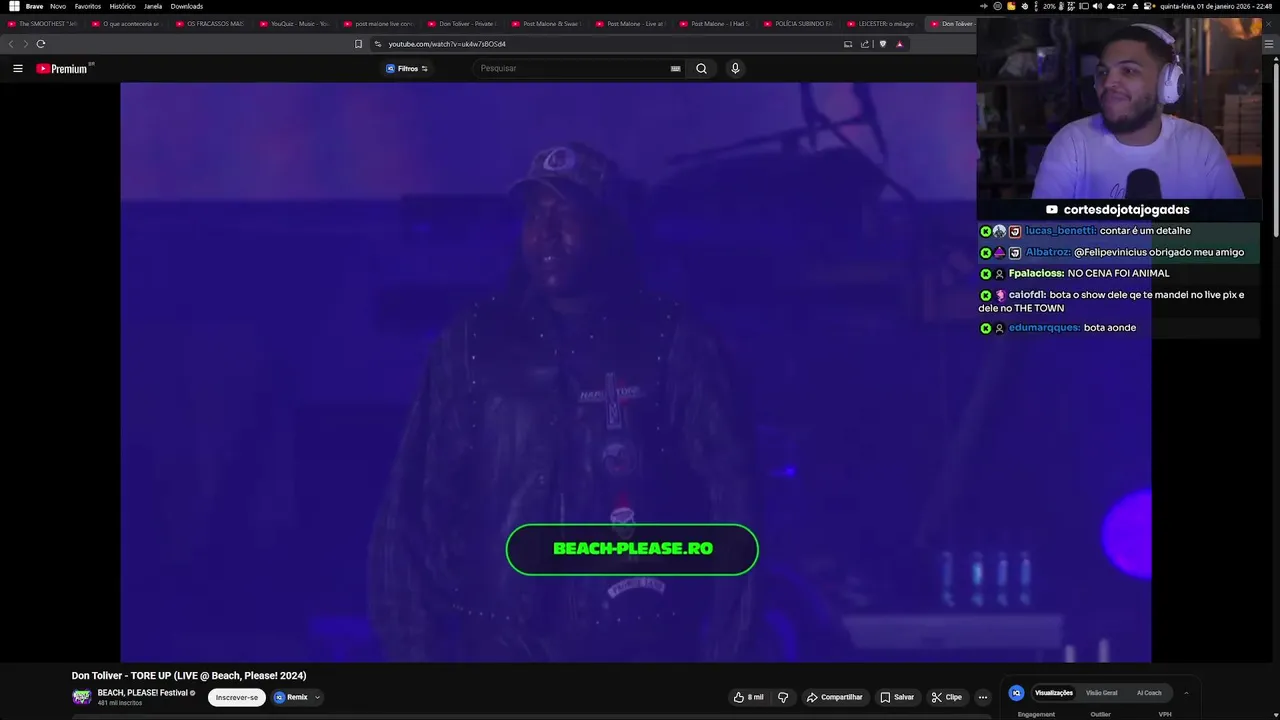Click the Salvar save button
Image resolution: width=1280 pixels, height=720 pixels.
[x=897, y=697]
